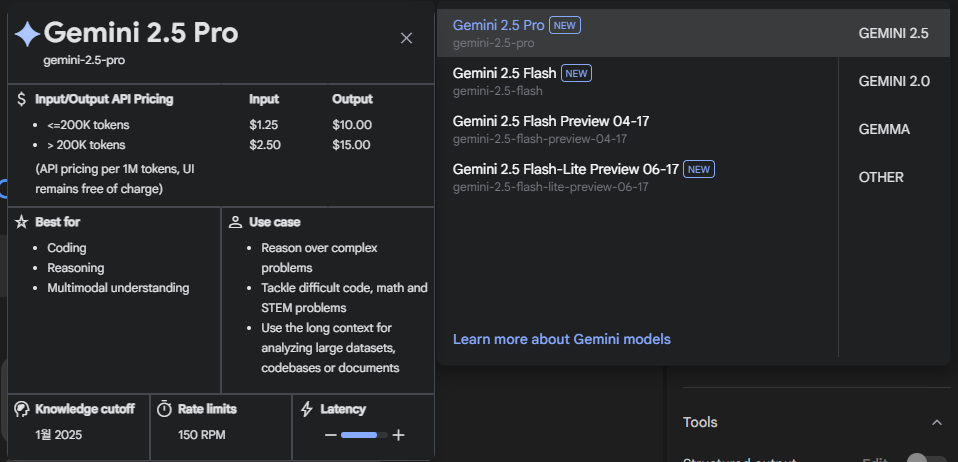Switch to GEMINI 2.0 category tab

click(894, 81)
